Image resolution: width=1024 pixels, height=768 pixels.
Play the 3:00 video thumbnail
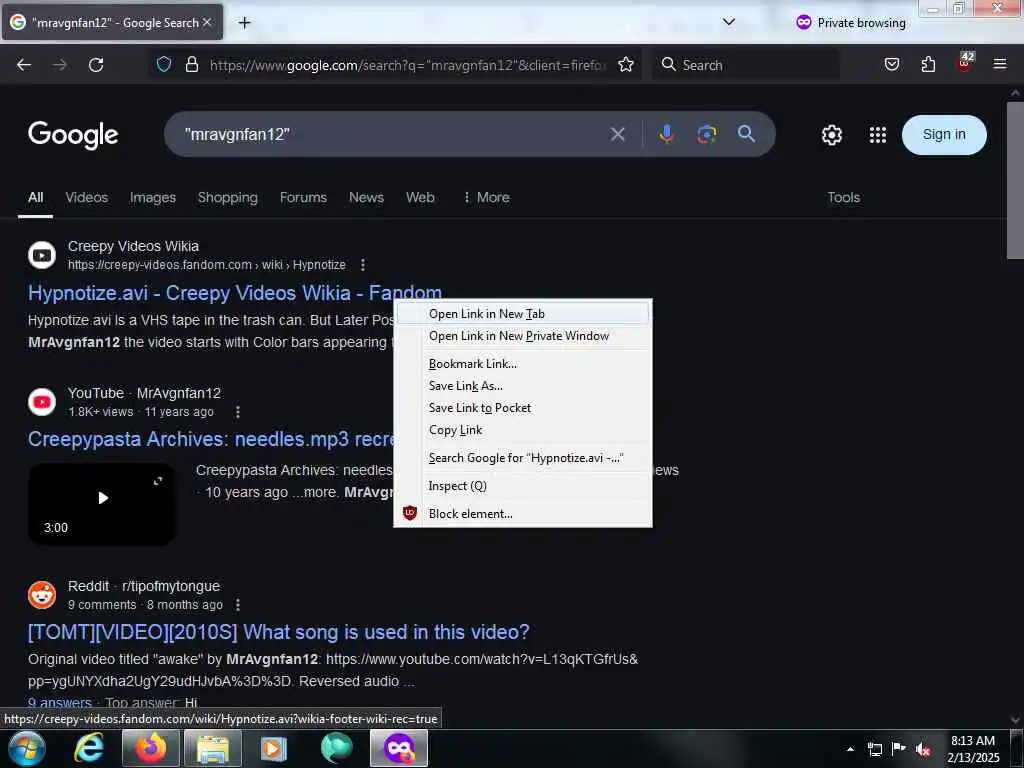(x=102, y=504)
